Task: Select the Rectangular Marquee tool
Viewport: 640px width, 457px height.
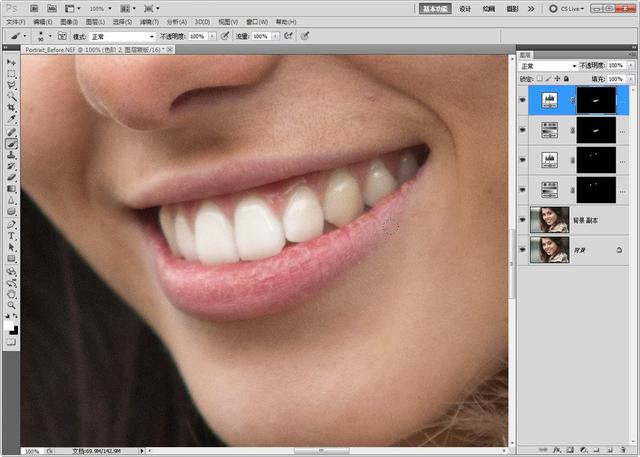Action: coord(11,74)
